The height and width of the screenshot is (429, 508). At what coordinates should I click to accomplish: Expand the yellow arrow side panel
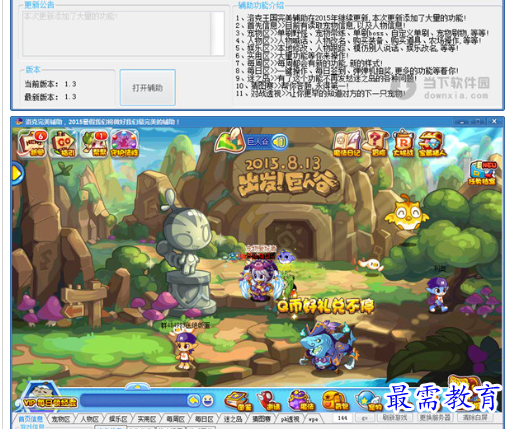(x=17, y=173)
